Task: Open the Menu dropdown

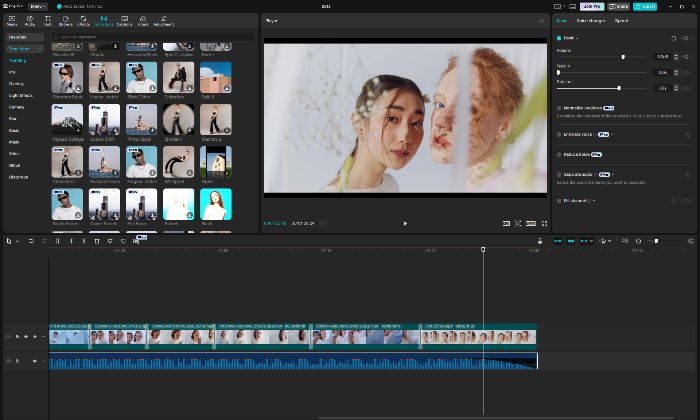Action: coord(38,7)
